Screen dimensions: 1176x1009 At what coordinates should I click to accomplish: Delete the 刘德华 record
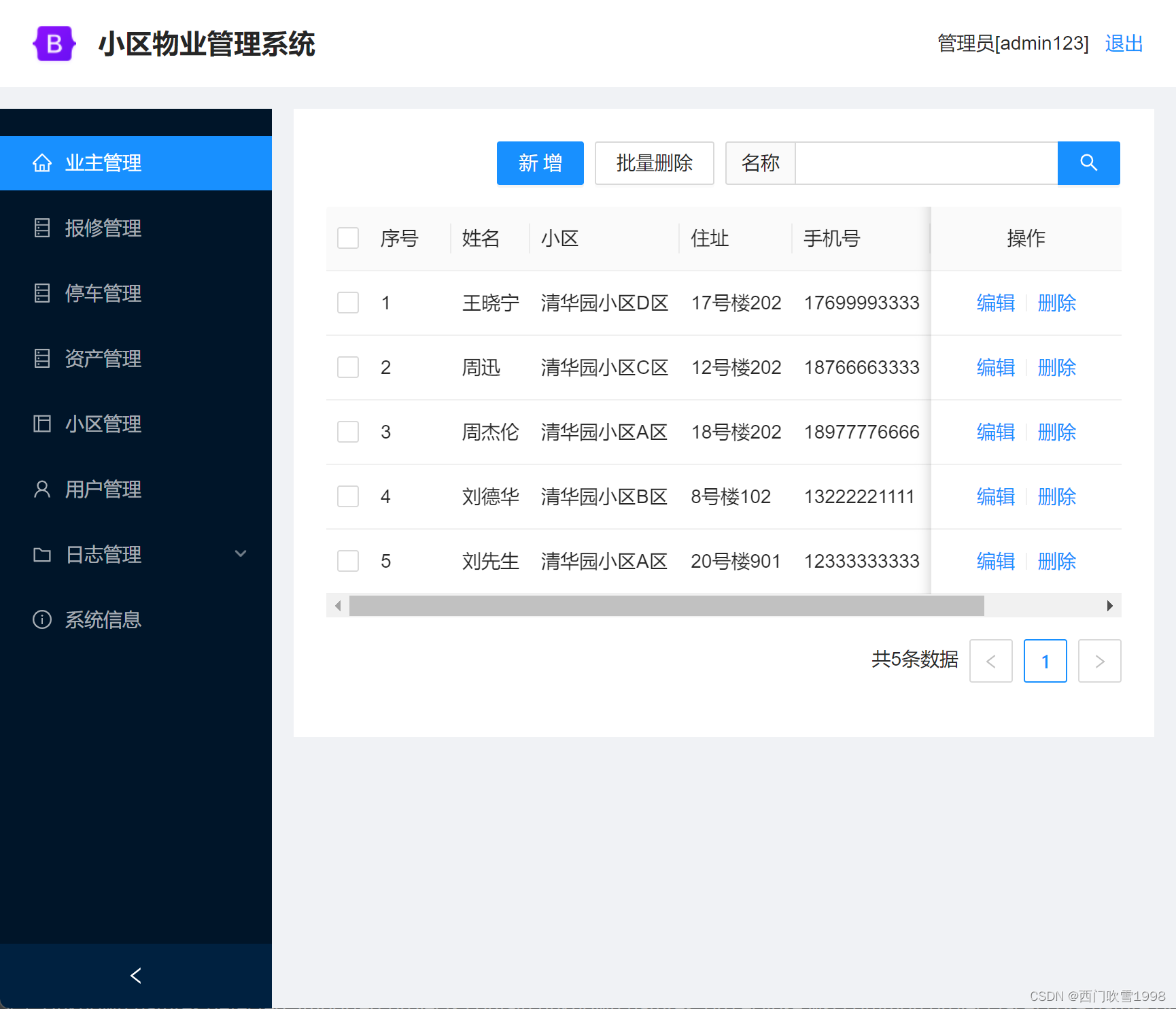(x=1057, y=496)
